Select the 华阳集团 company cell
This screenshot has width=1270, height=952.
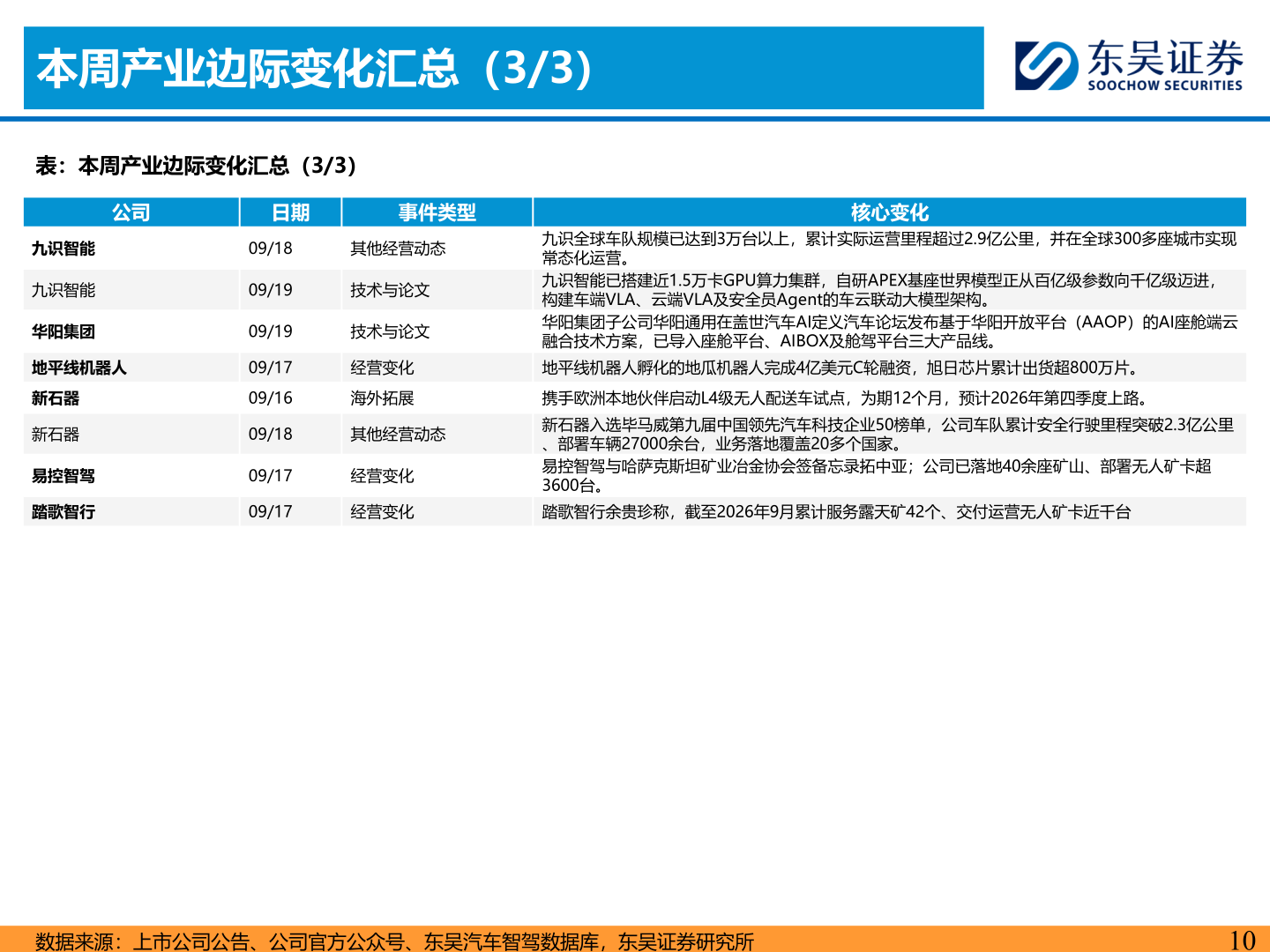pyautogui.click(x=63, y=331)
